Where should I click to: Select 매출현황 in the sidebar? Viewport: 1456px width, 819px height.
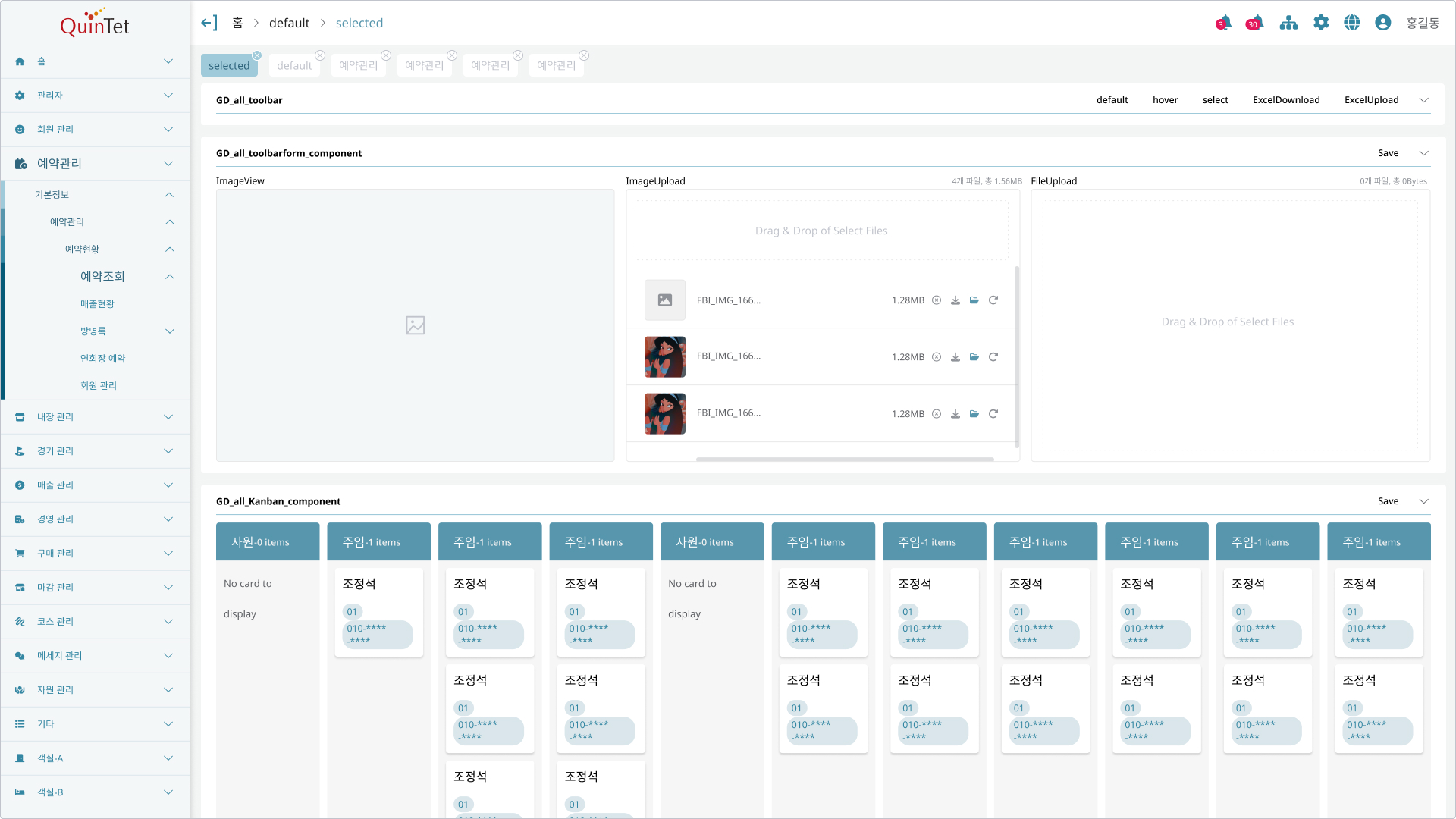tap(97, 304)
